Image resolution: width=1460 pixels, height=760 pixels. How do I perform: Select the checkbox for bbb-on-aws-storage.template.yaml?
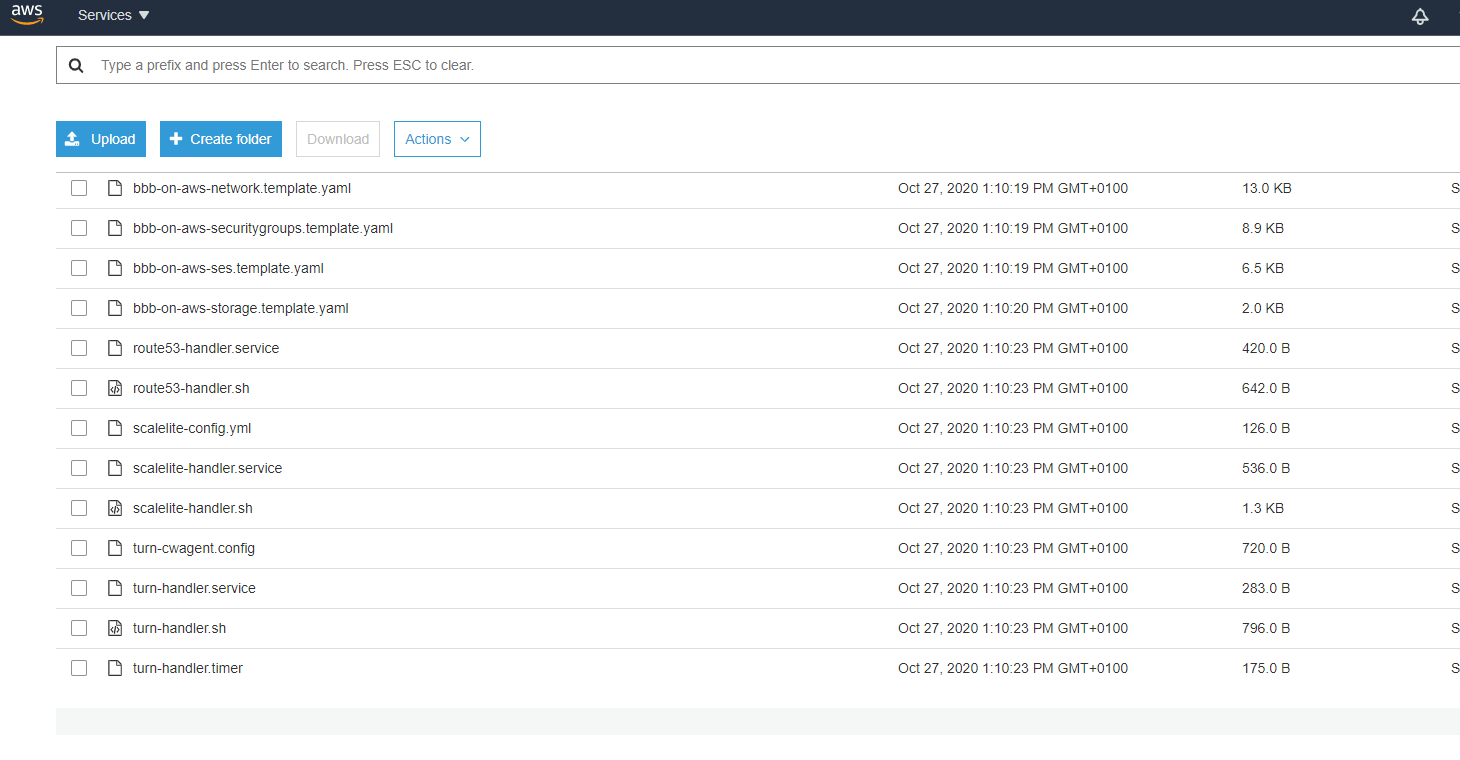pos(79,307)
